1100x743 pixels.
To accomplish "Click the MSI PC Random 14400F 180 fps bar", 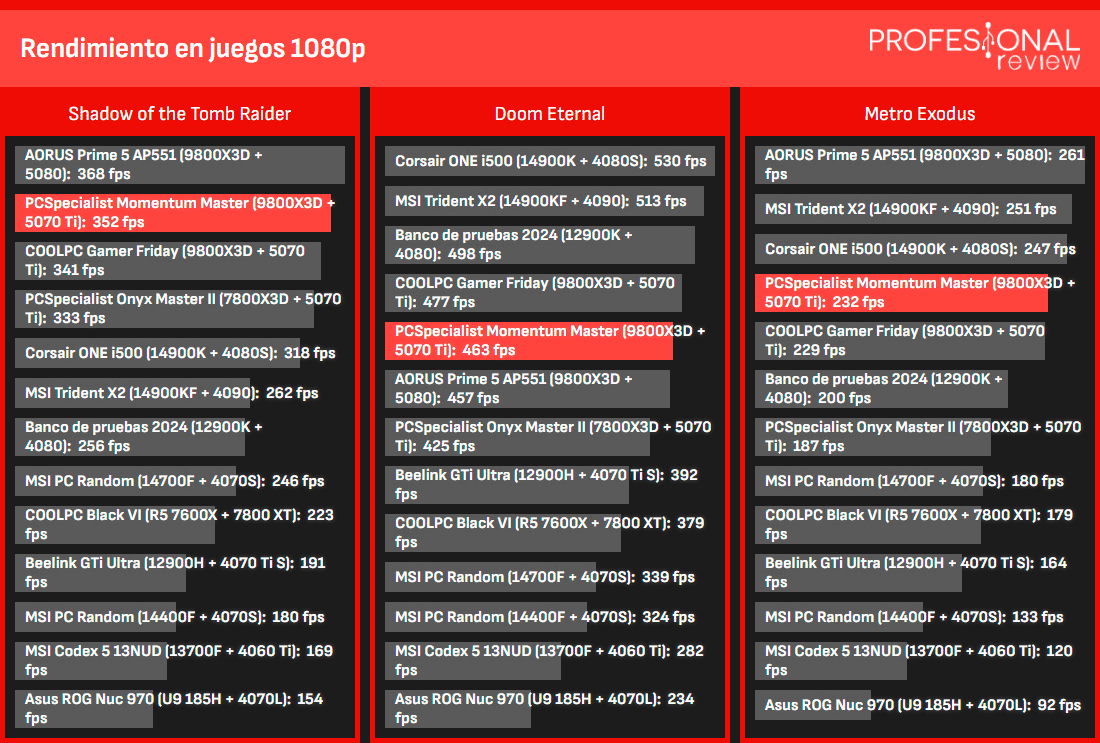I will point(95,617).
